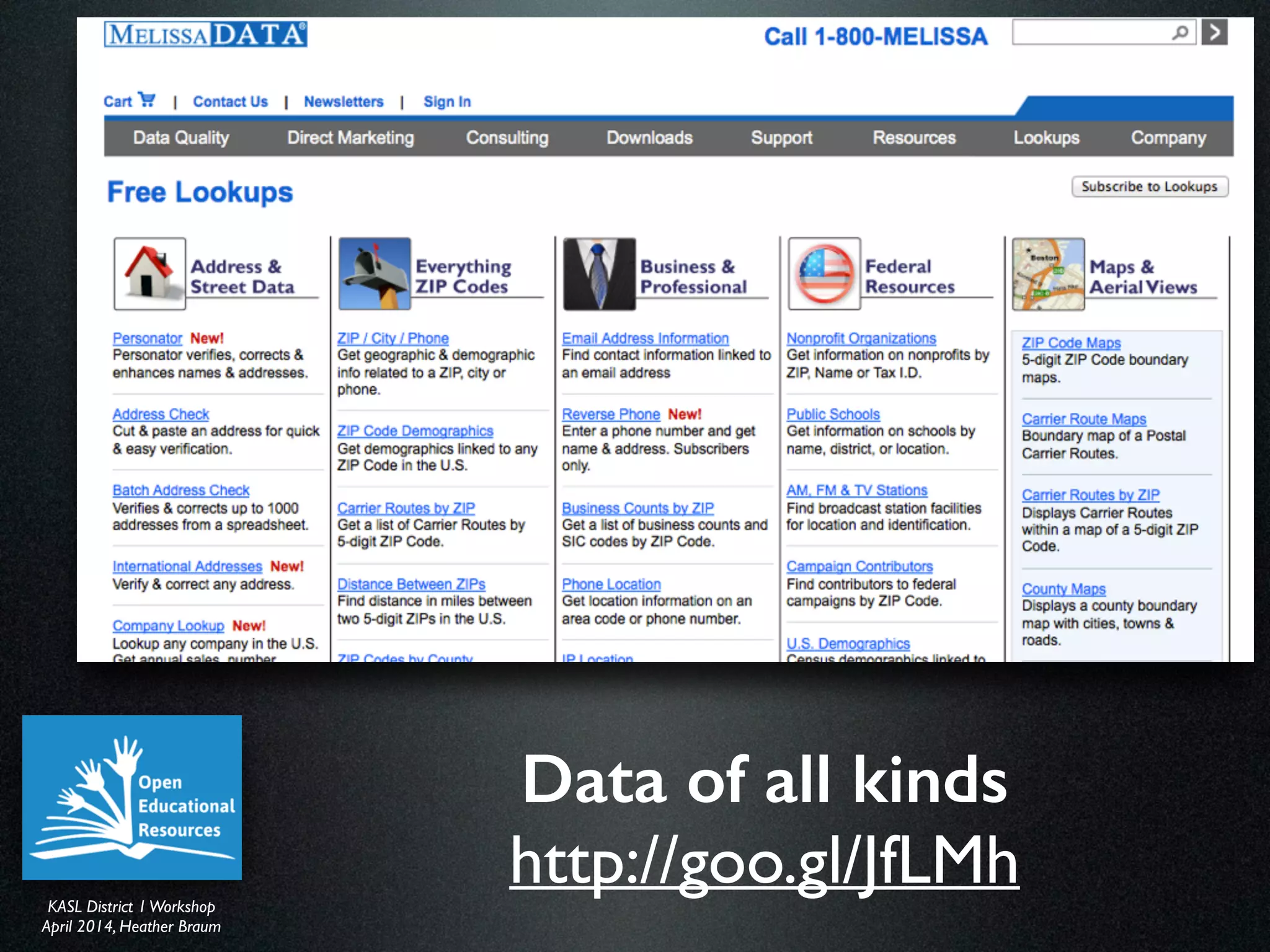The image size is (1270, 952).
Task: Follow the Reverse Phone lookup link
Action: click(x=611, y=414)
